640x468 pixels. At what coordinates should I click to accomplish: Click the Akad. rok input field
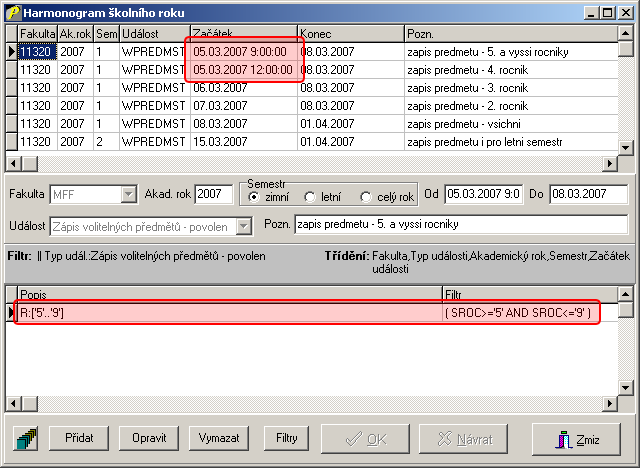click(213, 194)
